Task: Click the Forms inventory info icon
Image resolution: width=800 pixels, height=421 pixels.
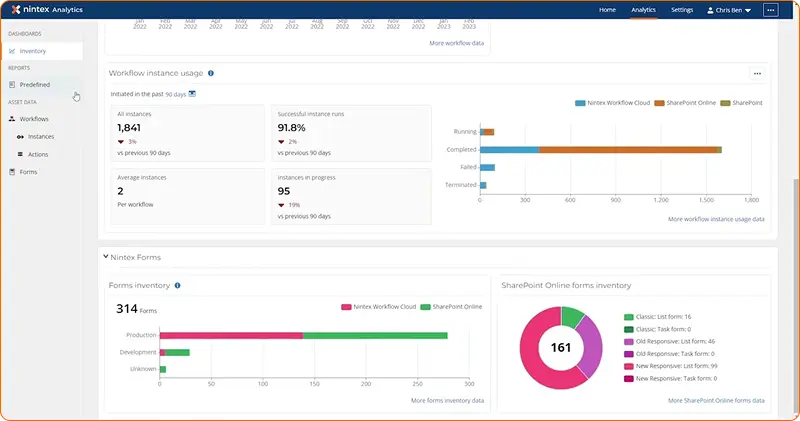Action: coord(178,286)
